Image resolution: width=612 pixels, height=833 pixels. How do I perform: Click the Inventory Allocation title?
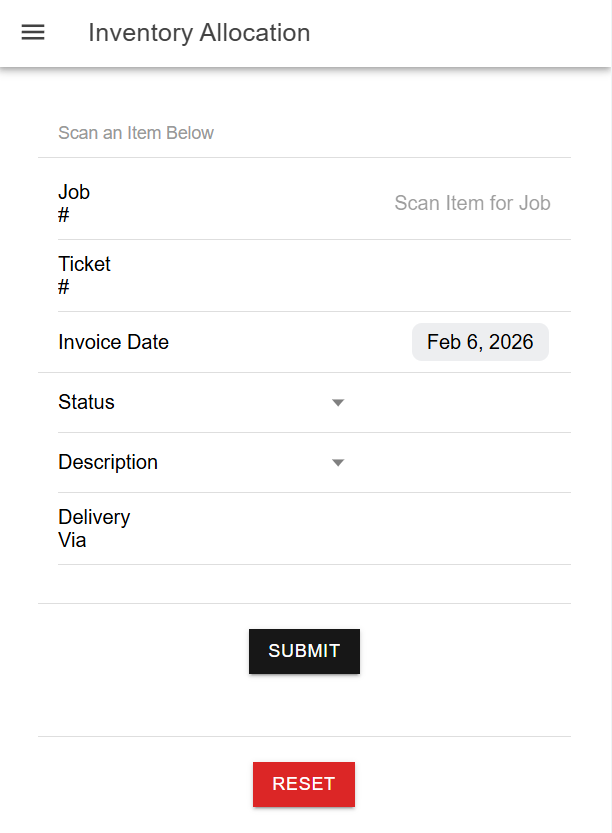click(x=199, y=32)
